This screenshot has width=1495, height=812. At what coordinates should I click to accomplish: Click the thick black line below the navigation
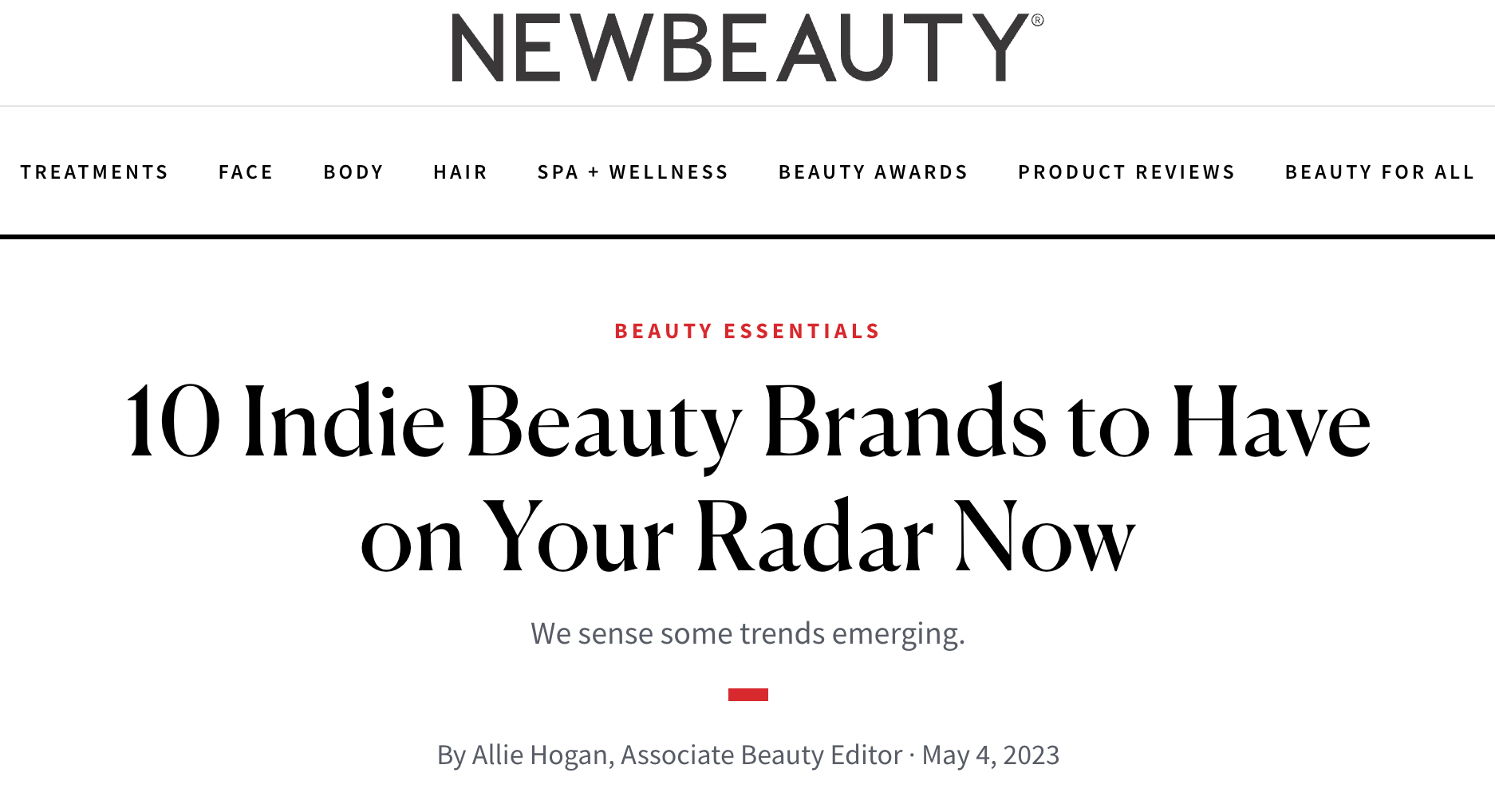click(x=747, y=236)
